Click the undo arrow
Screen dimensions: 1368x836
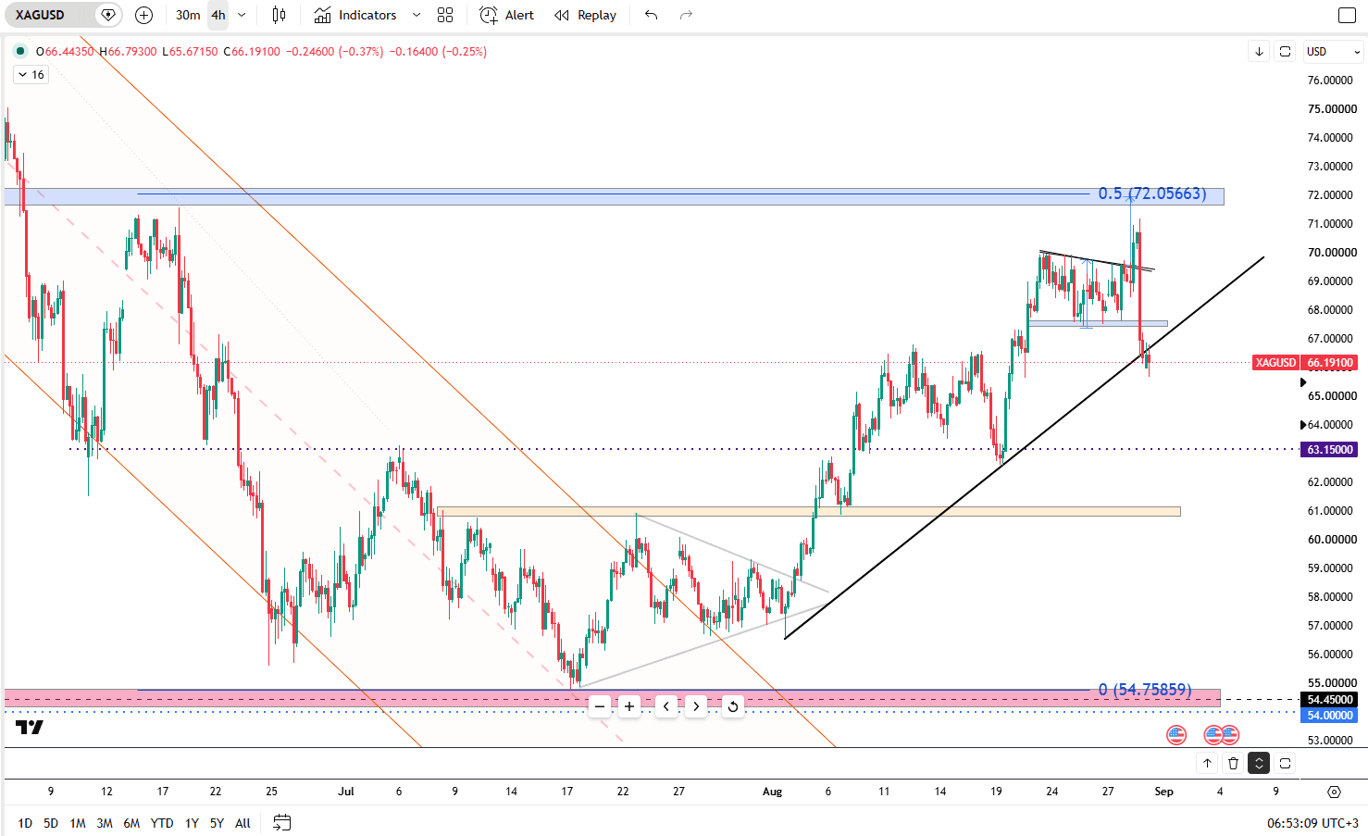point(651,15)
